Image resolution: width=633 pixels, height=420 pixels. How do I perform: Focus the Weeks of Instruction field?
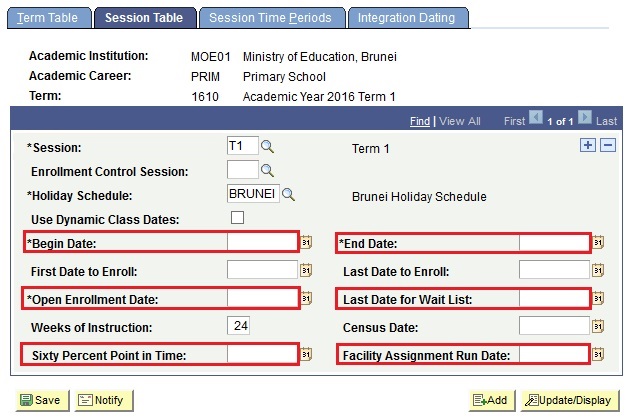(238, 326)
